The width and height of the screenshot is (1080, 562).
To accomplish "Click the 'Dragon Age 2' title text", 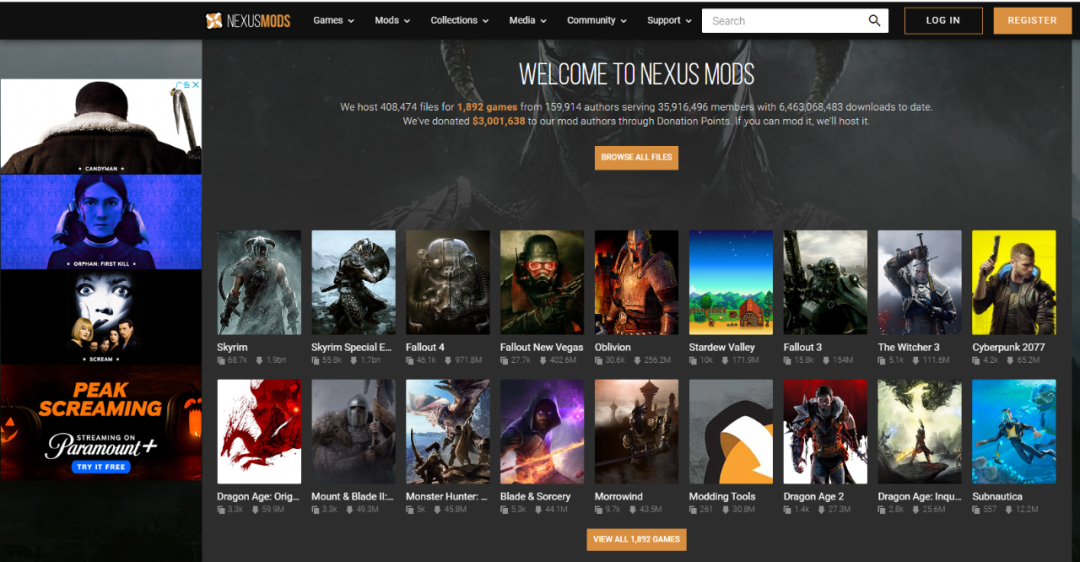I will [x=813, y=497].
